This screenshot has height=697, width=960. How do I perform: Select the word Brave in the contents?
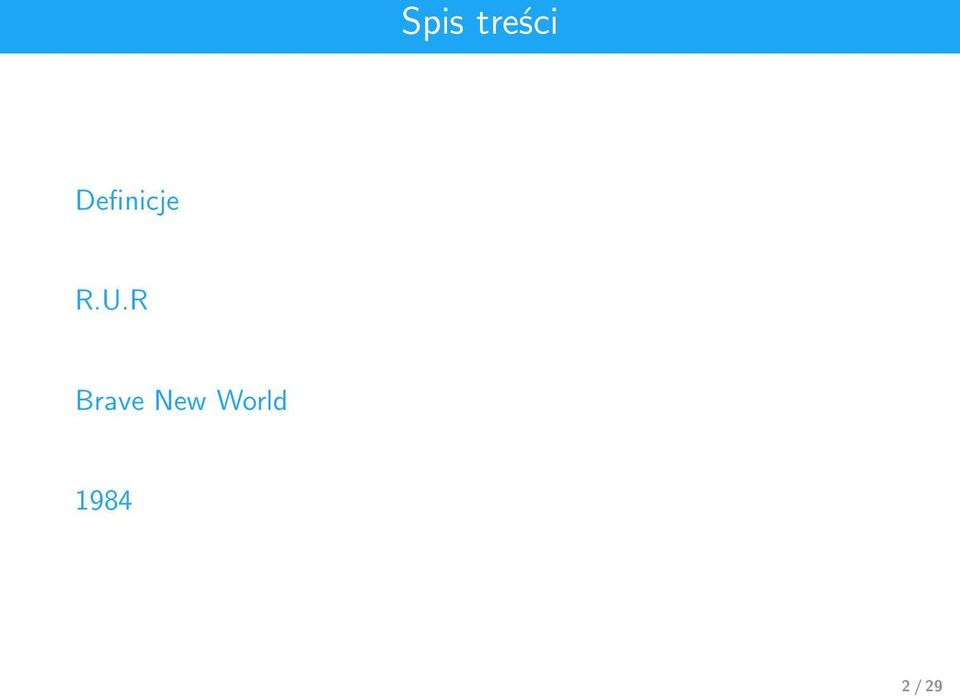click(110, 401)
